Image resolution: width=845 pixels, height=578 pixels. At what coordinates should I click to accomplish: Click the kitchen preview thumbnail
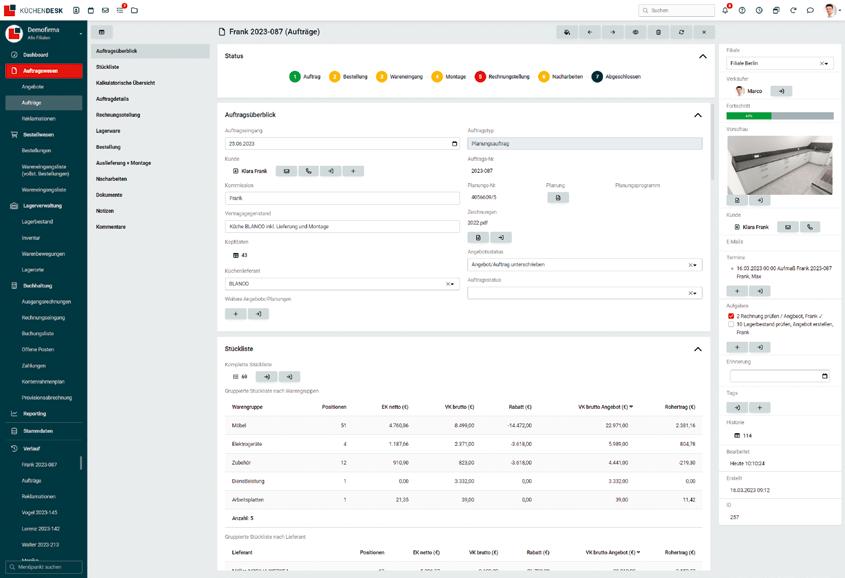pyautogui.click(x=780, y=165)
